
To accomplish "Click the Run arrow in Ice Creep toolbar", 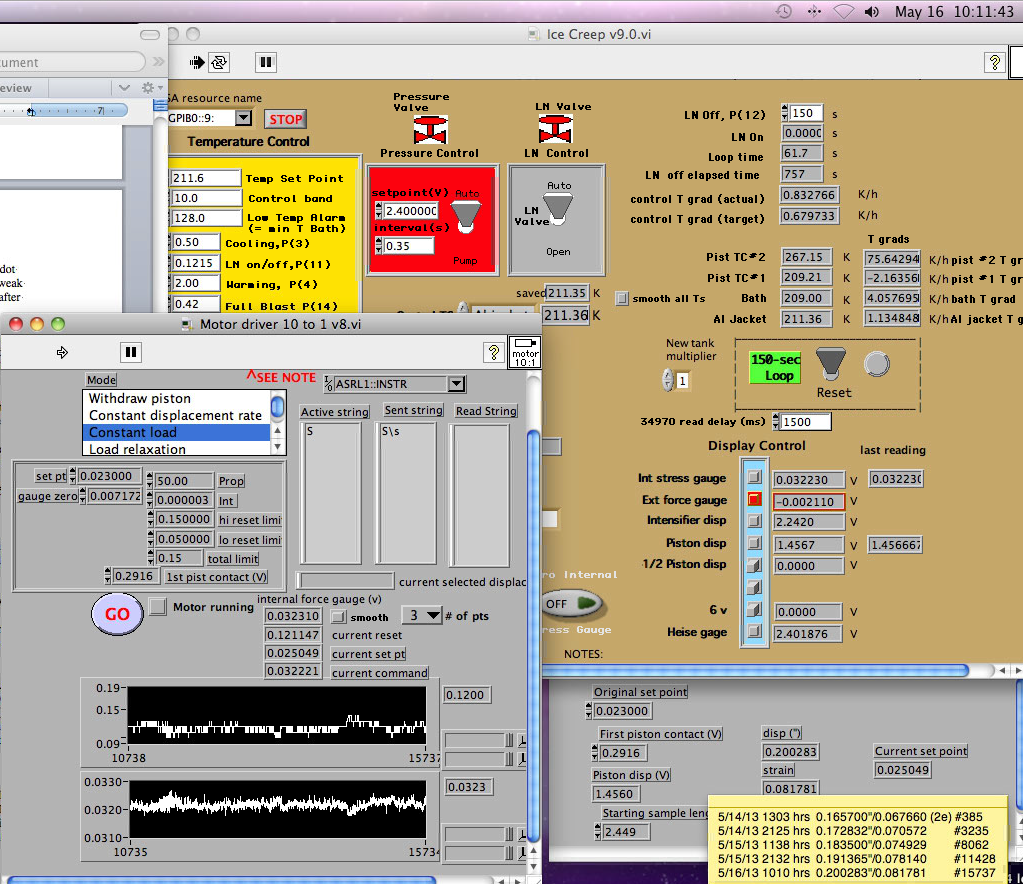I will [197, 62].
